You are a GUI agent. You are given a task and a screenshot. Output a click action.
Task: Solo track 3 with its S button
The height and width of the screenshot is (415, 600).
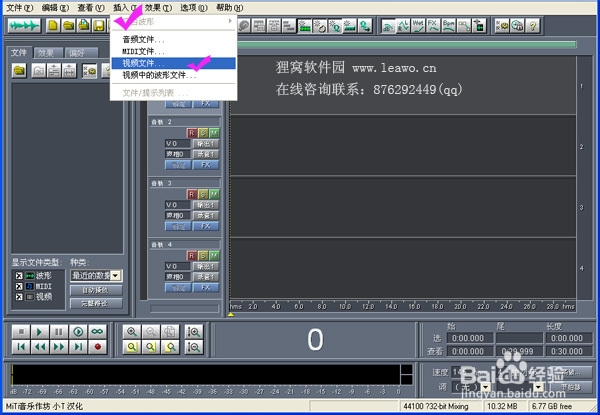pyautogui.click(x=203, y=194)
